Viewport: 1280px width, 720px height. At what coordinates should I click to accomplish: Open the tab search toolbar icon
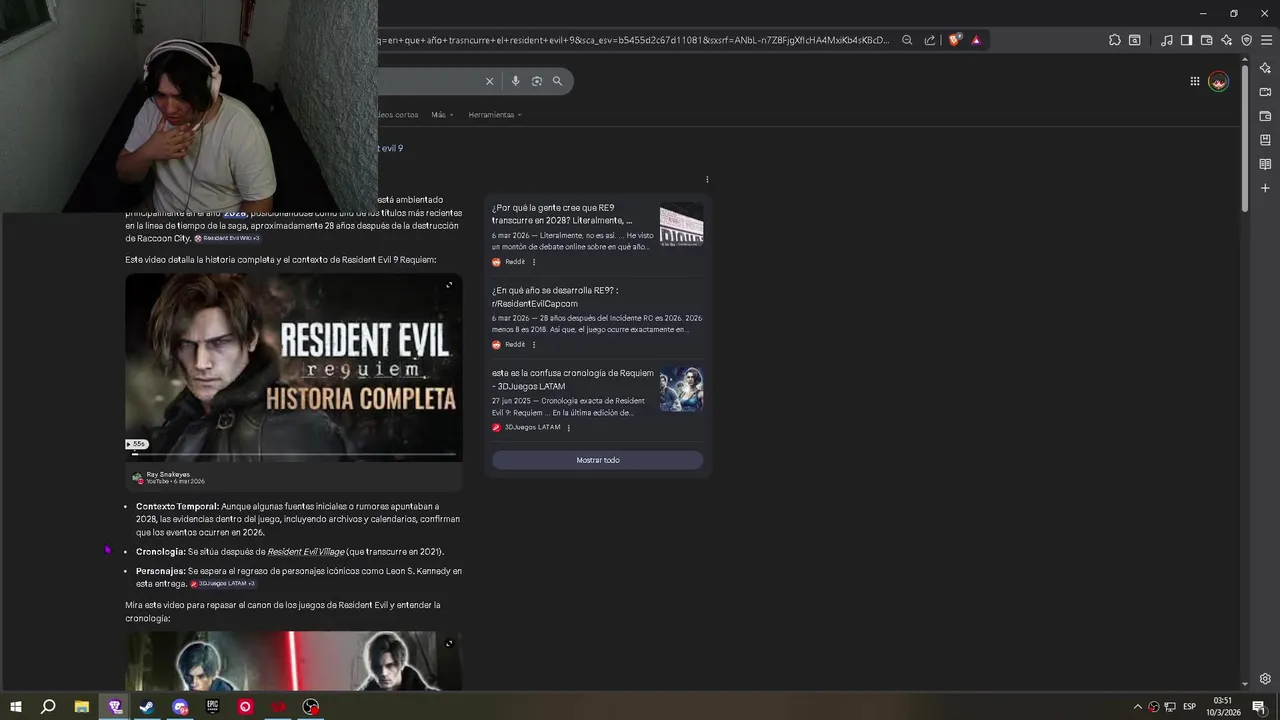tap(1135, 40)
